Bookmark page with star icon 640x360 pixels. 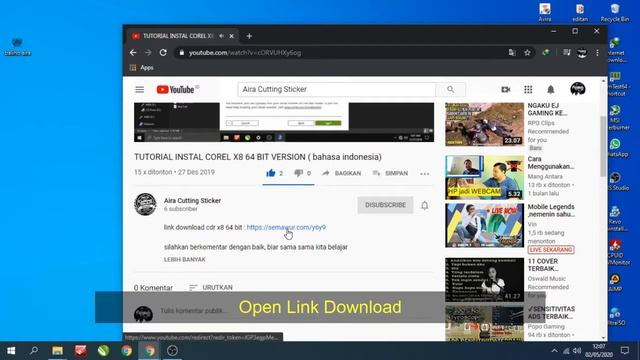coord(527,53)
